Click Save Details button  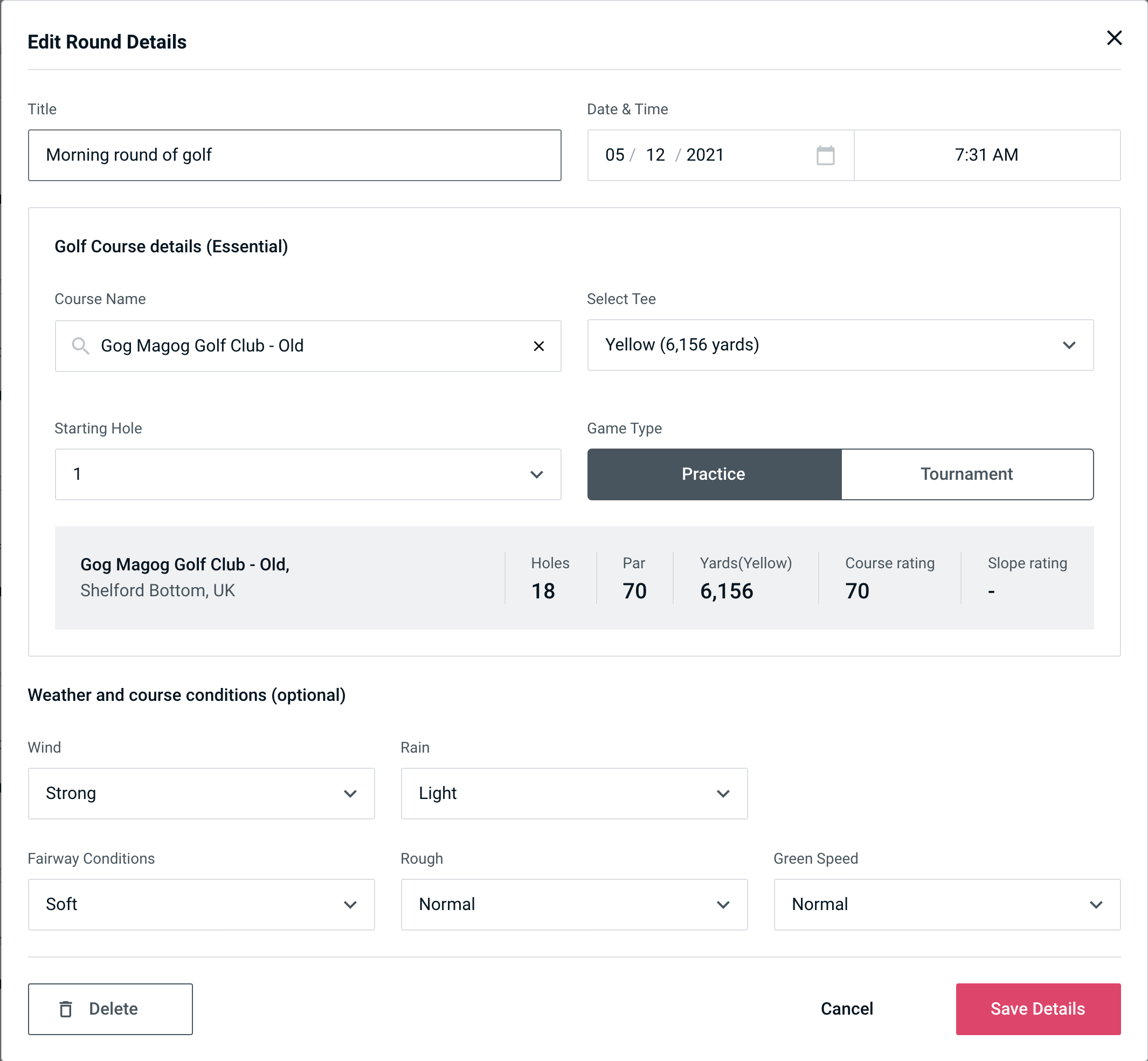(1038, 1008)
